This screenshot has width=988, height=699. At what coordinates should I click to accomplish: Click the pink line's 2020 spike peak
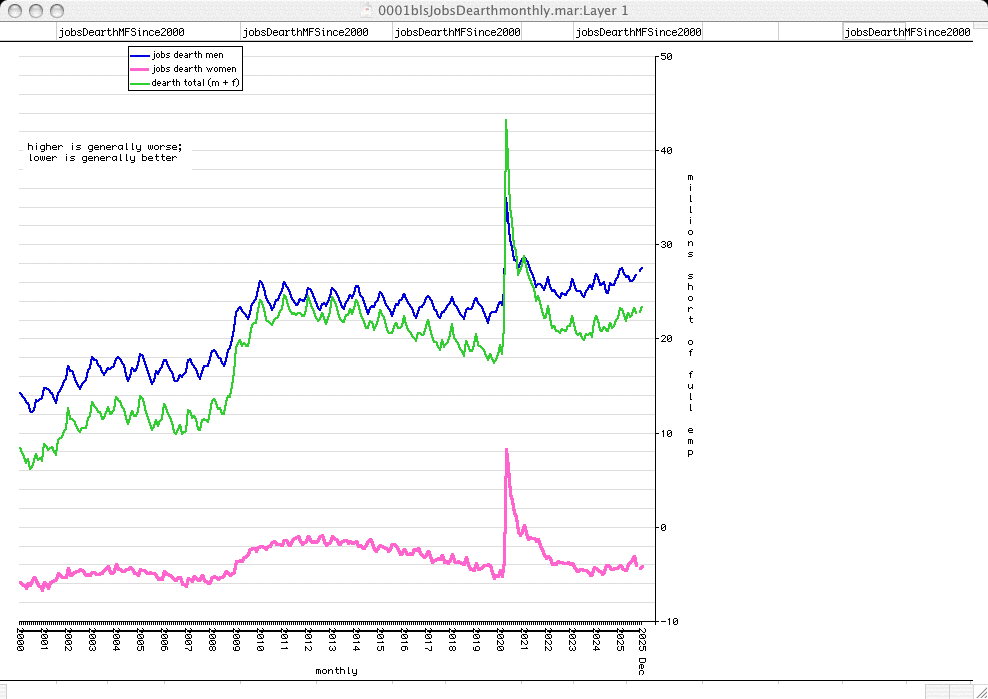point(507,450)
